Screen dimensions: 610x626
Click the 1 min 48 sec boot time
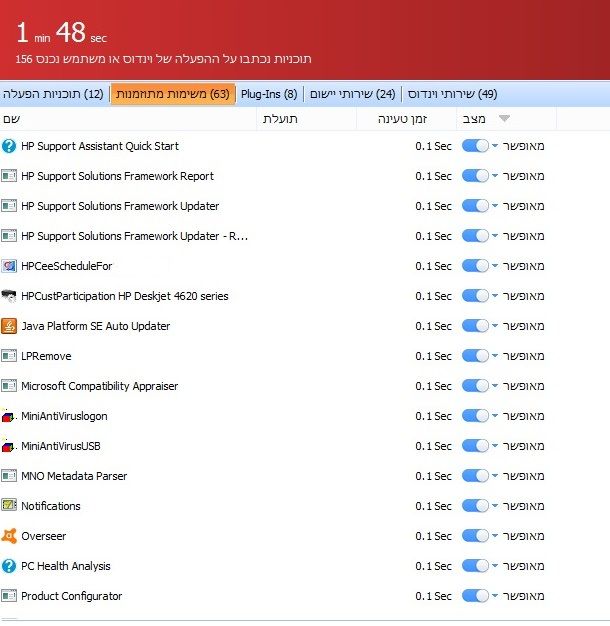coord(61,33)
